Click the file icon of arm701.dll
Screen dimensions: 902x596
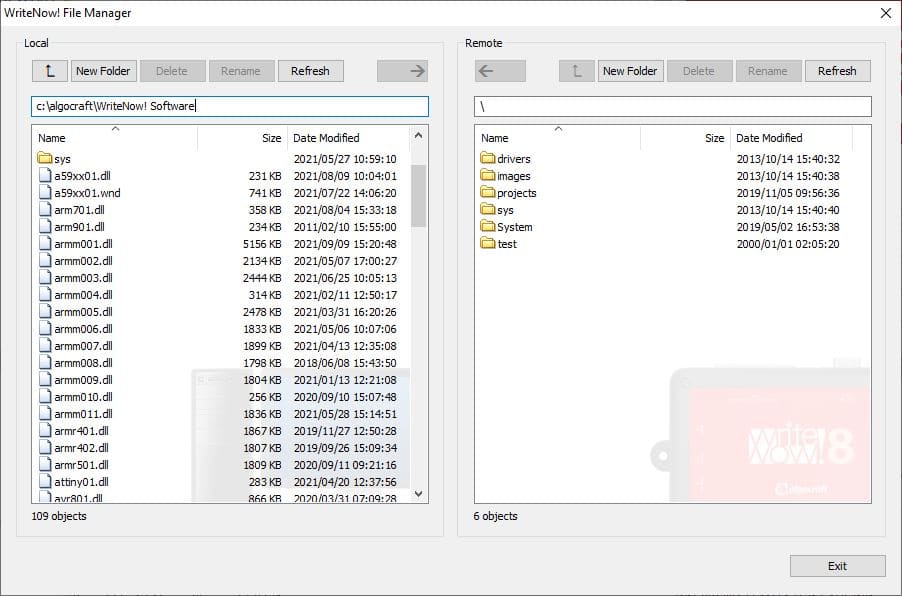coord(45,209)
